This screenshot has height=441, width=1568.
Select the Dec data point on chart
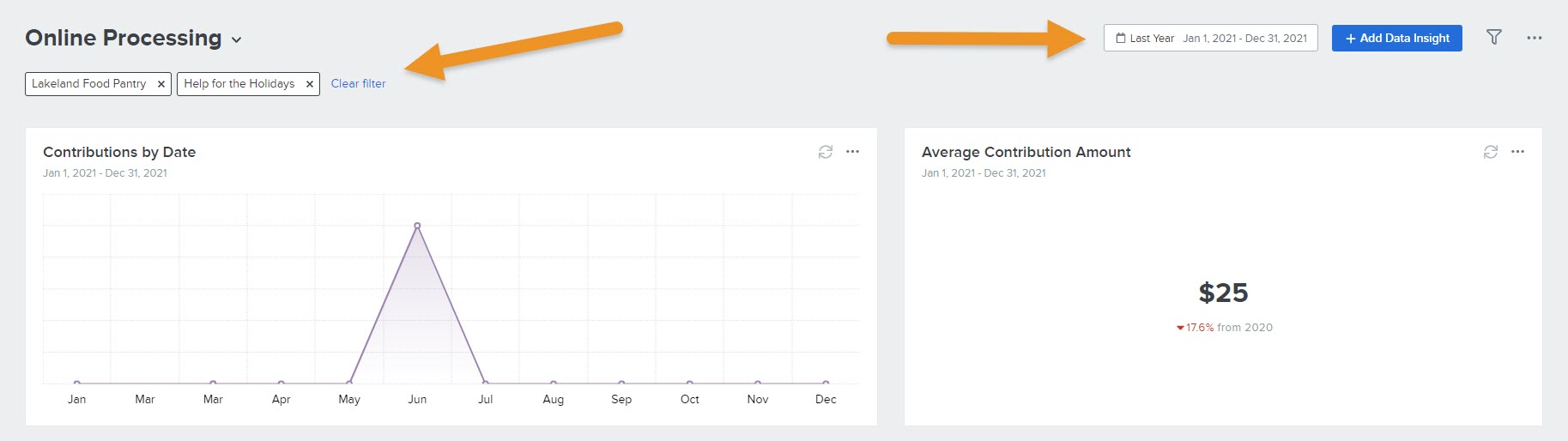(826, 383)
